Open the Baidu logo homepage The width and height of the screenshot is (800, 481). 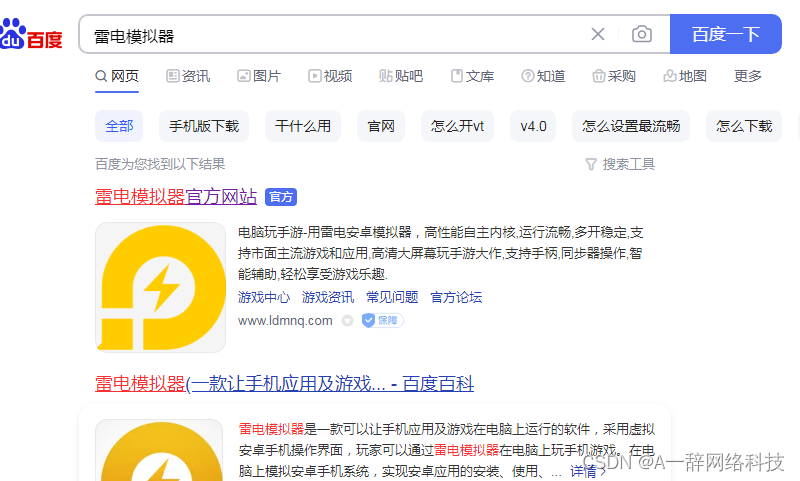pyautogui.click(x=31, y=34)
